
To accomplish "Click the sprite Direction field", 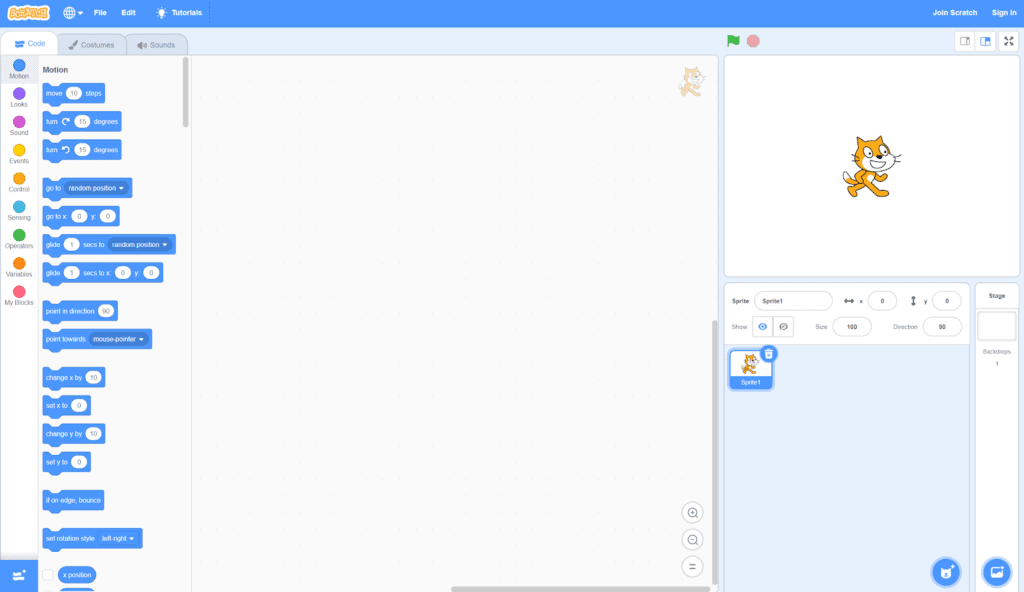I will (x=942, y=327).
